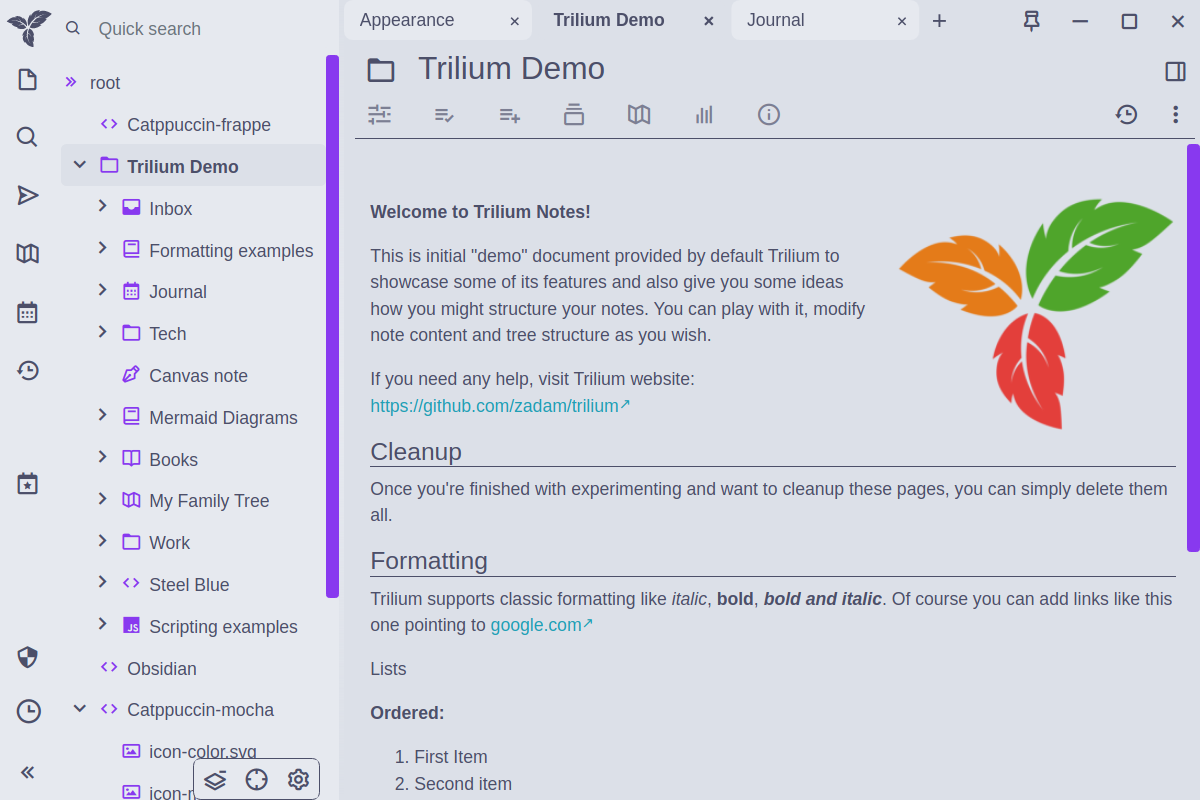Open the basic properties ribbon tab
The width and height of the screenshot is (1200, 800).
click(x=379, y=114)
